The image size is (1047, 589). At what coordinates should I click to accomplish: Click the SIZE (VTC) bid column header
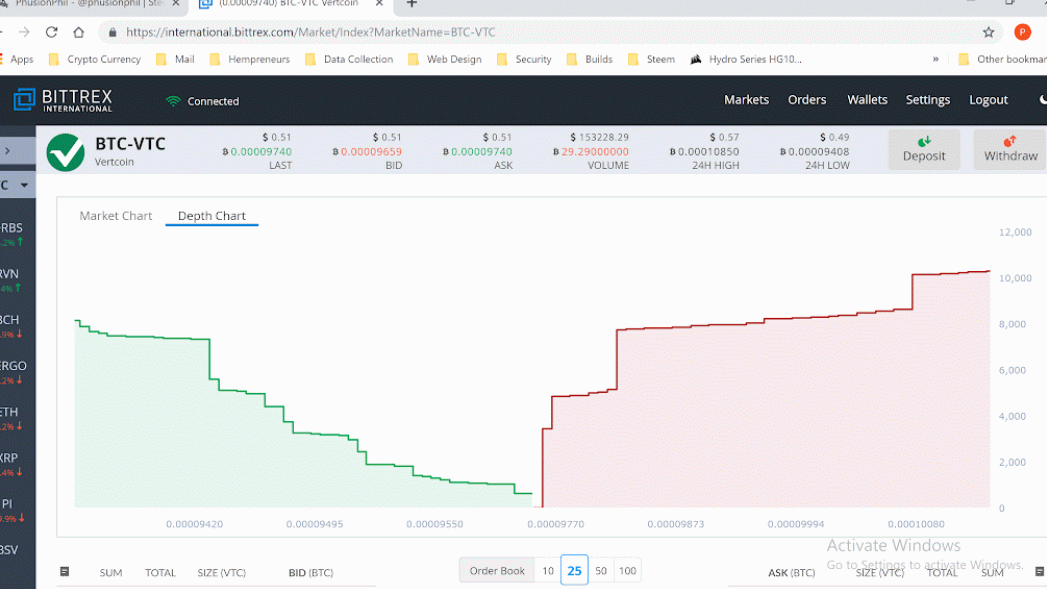[222, 573]
